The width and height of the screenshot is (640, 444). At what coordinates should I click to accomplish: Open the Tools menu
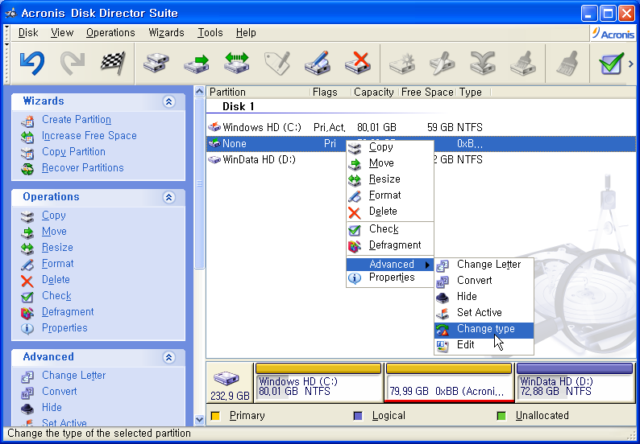210,33
